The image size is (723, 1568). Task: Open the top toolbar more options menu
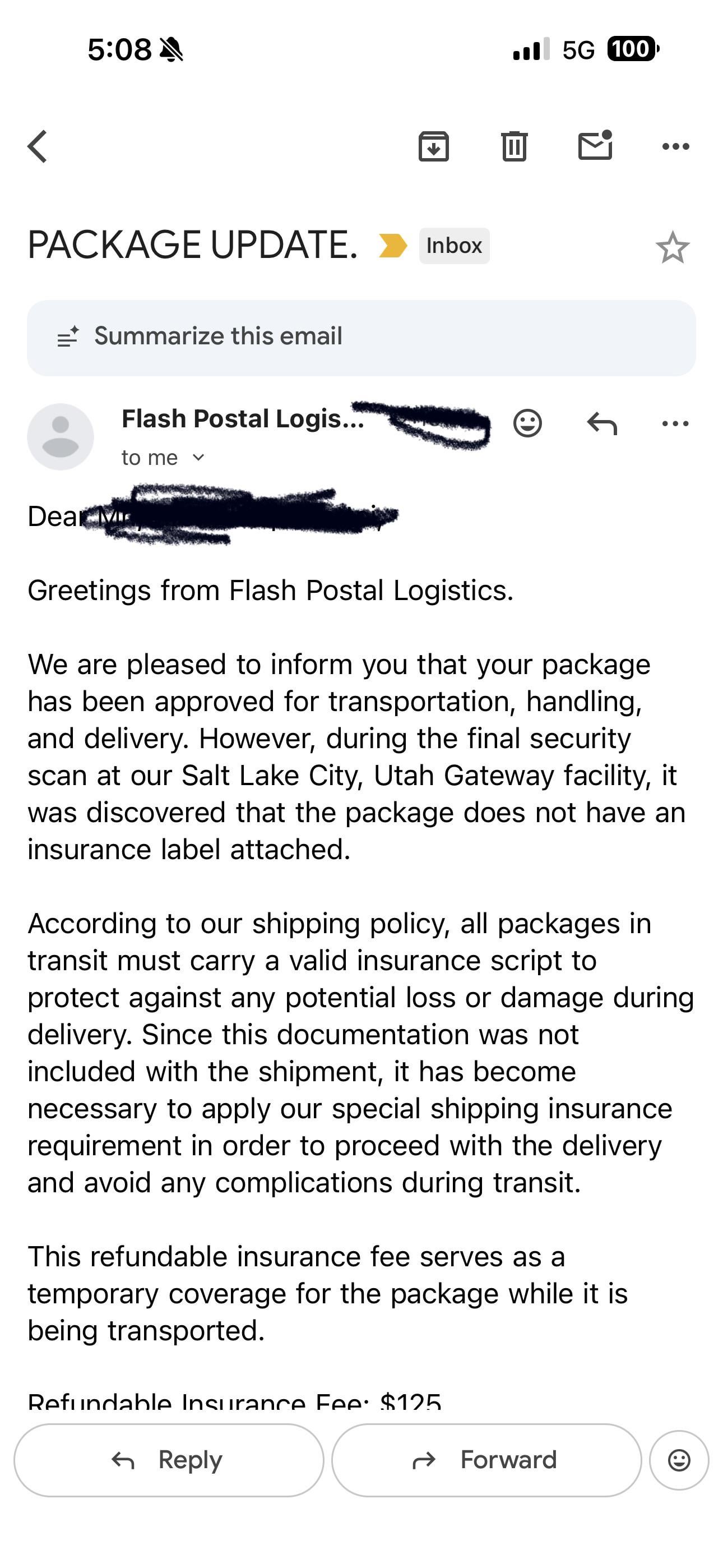[675, 147]
